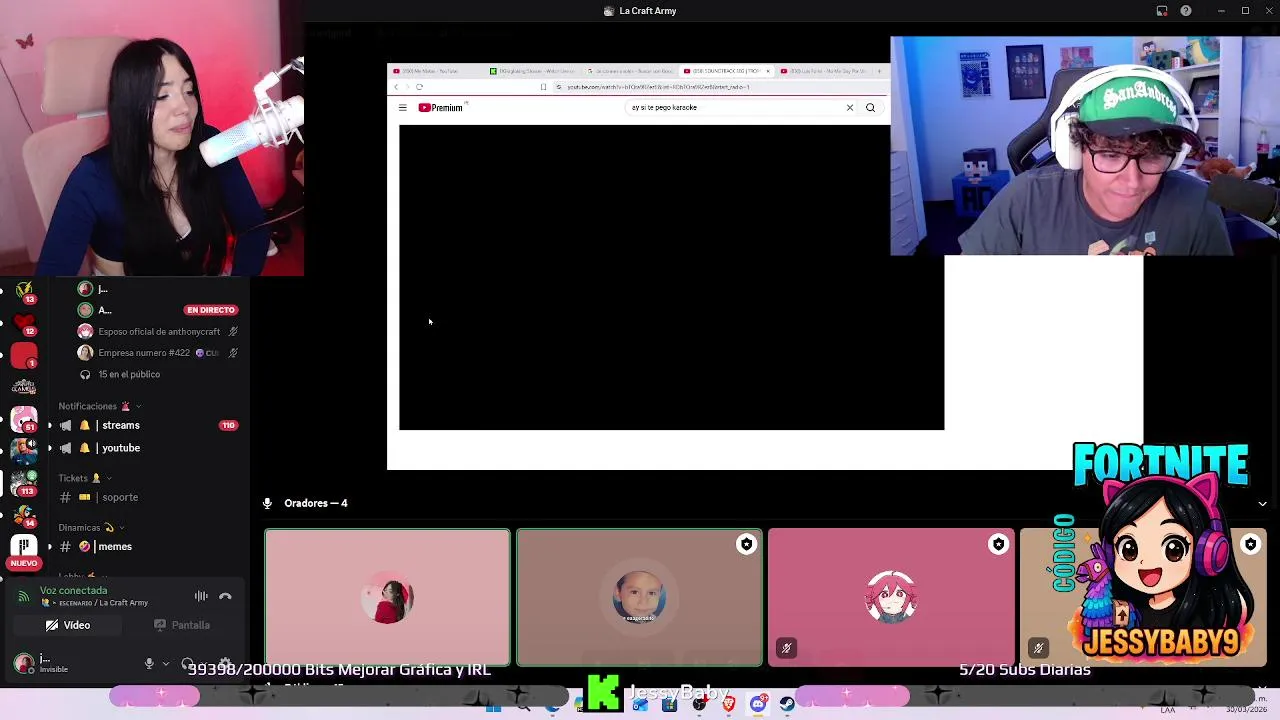Click user Esposo oficial de anthonycraft
Screen dimensions: 1280x720
click(159, 332)
